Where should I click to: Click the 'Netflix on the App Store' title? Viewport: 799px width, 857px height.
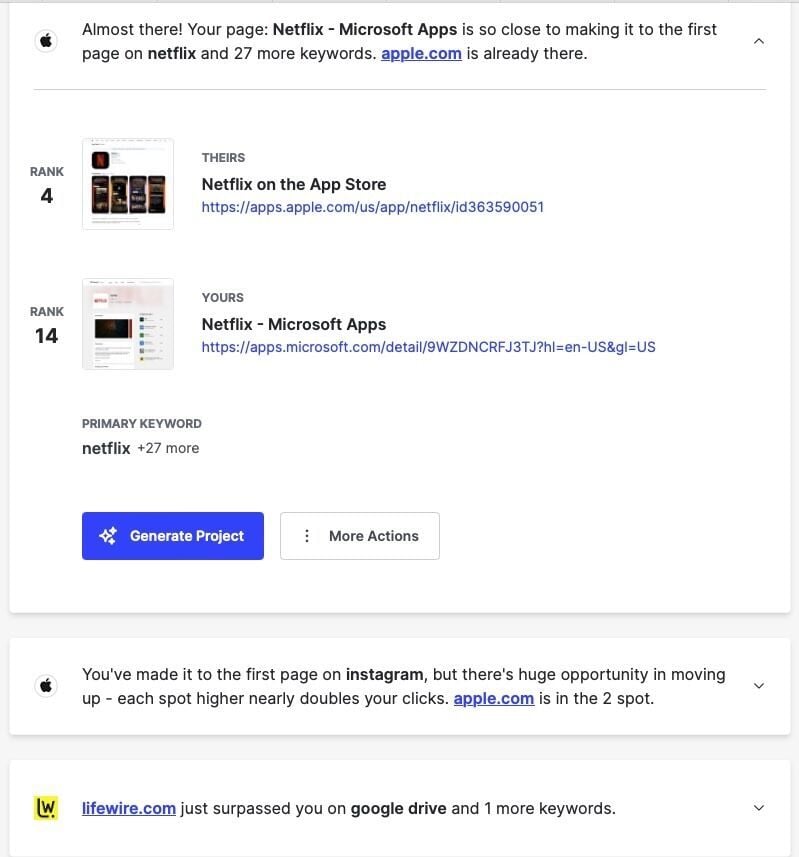click(294, 184)
